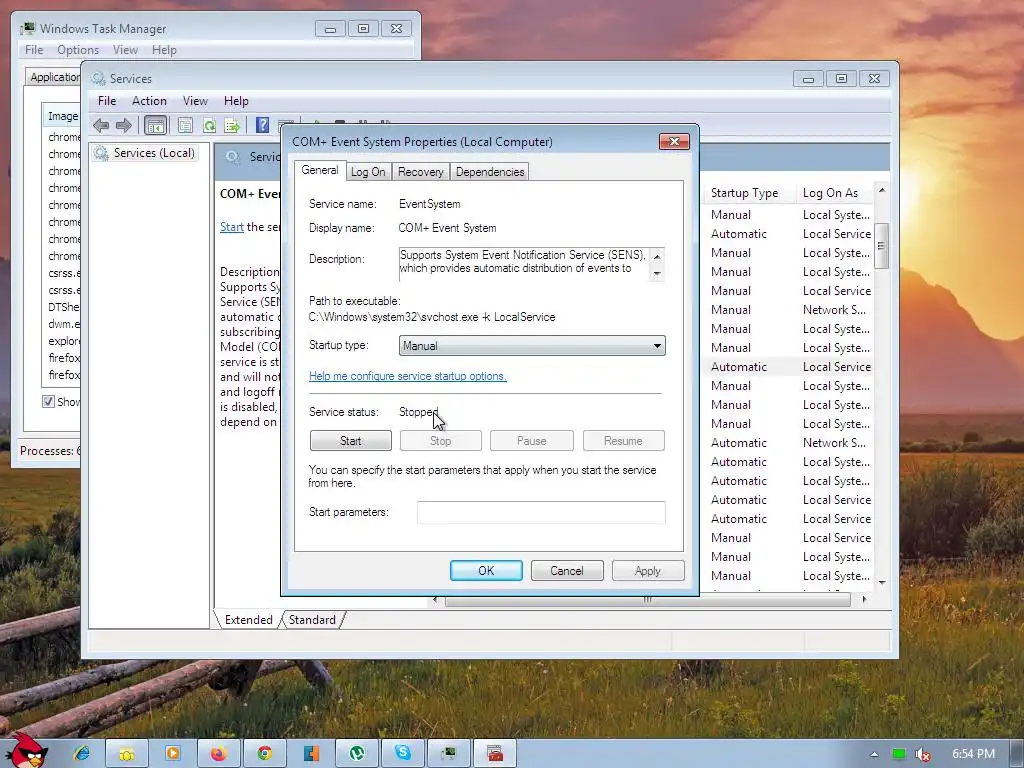This screenshot has width=1024, height=768.
Task: Sort by the Startup Type column header
Action: point(748,193)
